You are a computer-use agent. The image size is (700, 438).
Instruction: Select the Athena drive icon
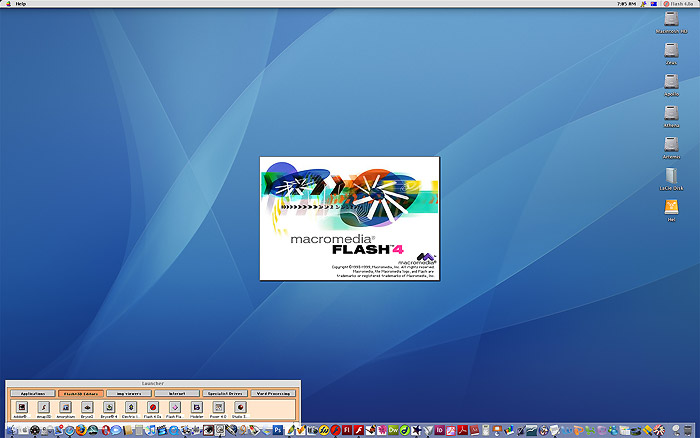coord(671,113)
